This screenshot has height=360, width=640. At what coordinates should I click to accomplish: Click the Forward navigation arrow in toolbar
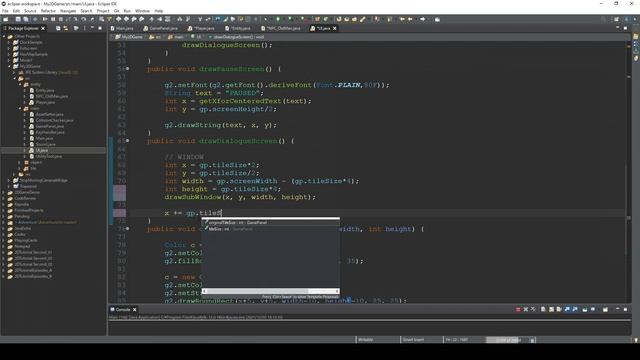point(422,19)
